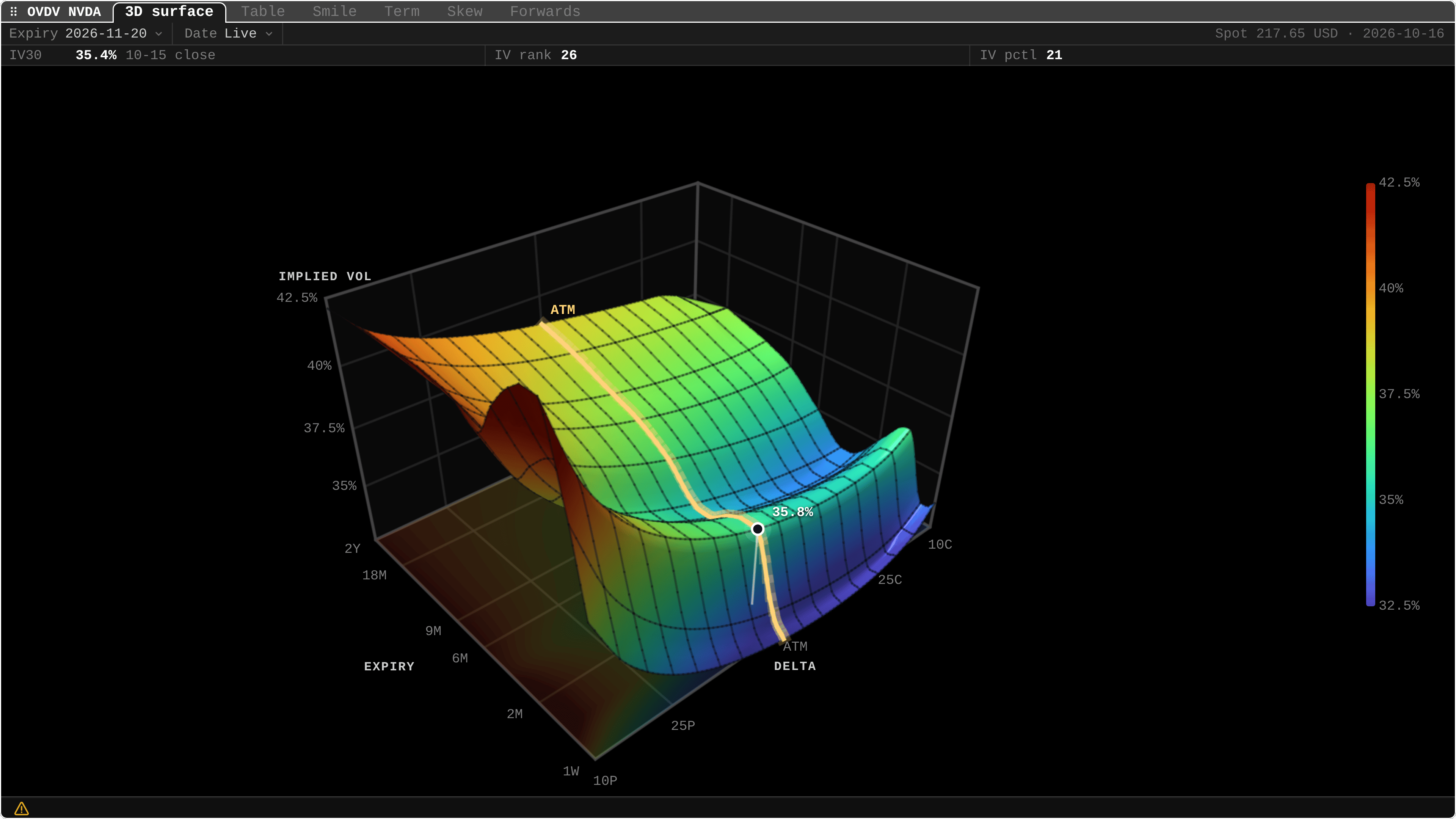Click the 18M expiry axis label

point(374,575)
